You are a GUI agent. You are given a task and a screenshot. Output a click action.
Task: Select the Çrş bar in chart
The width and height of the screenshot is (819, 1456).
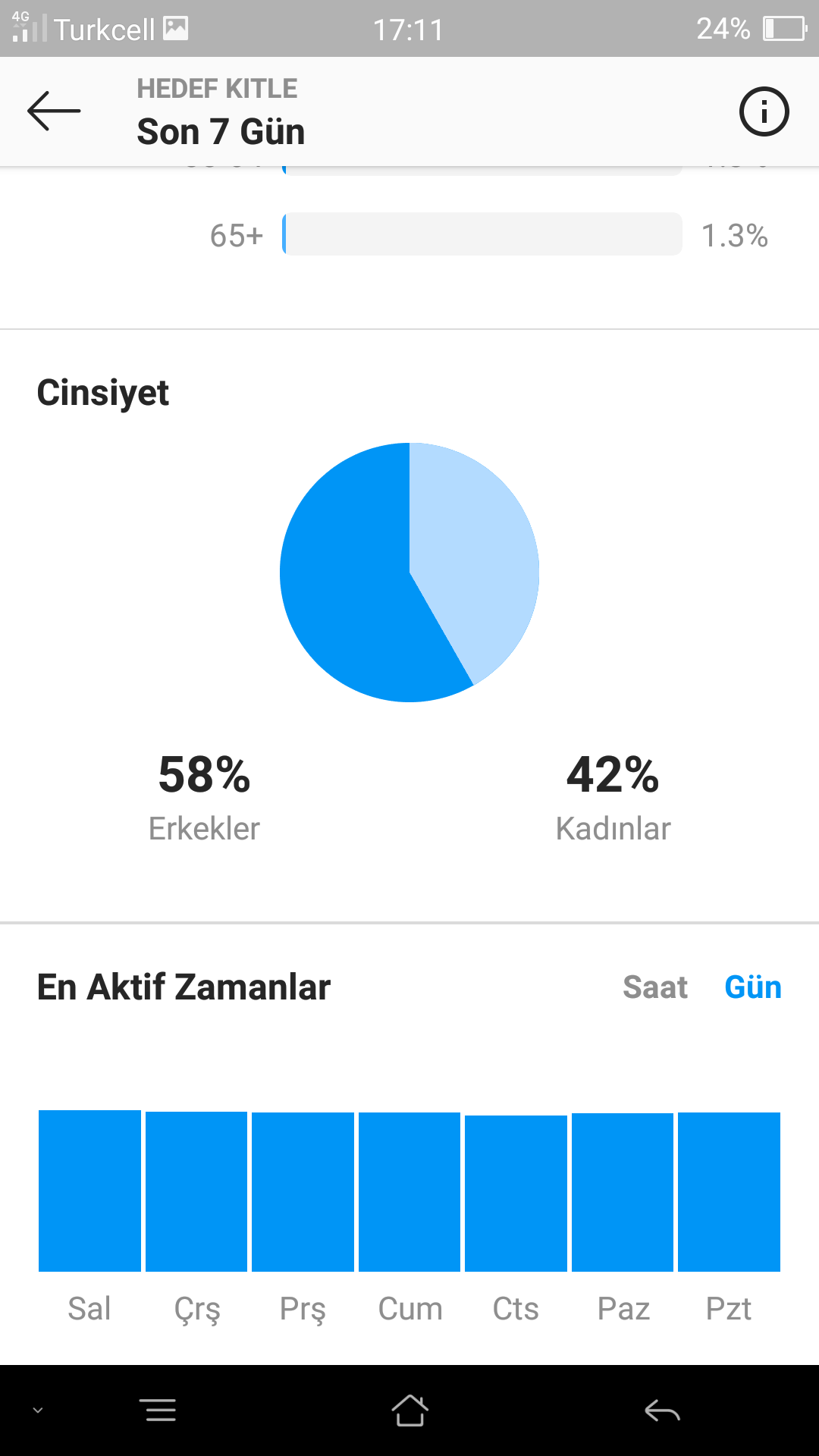point(196,1191)
